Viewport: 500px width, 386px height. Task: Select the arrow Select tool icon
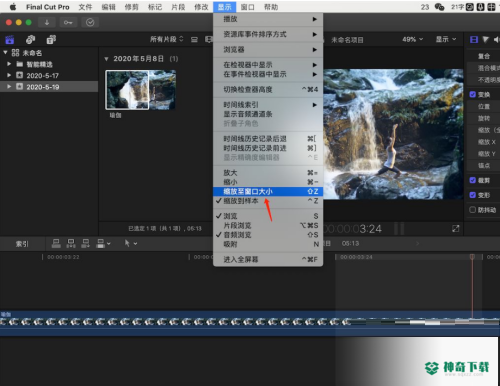[127, 243]
